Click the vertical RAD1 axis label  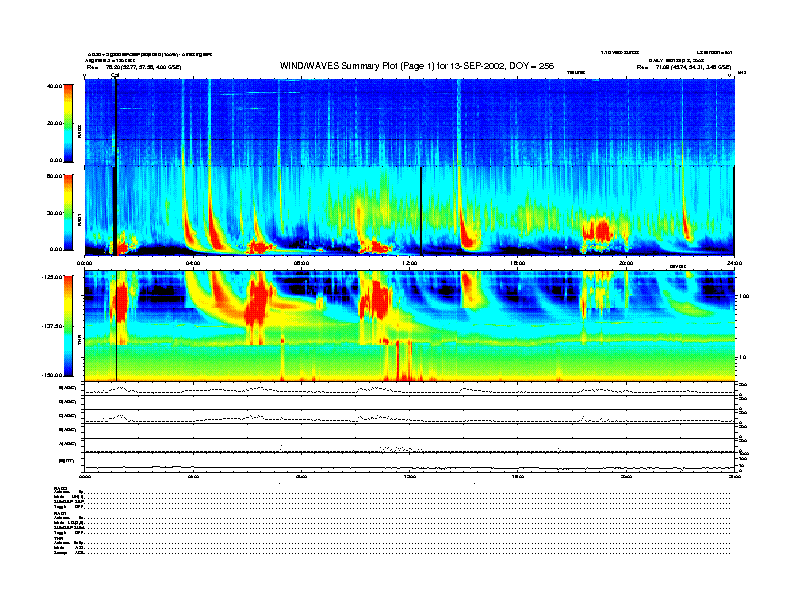[x=79, y=219]
